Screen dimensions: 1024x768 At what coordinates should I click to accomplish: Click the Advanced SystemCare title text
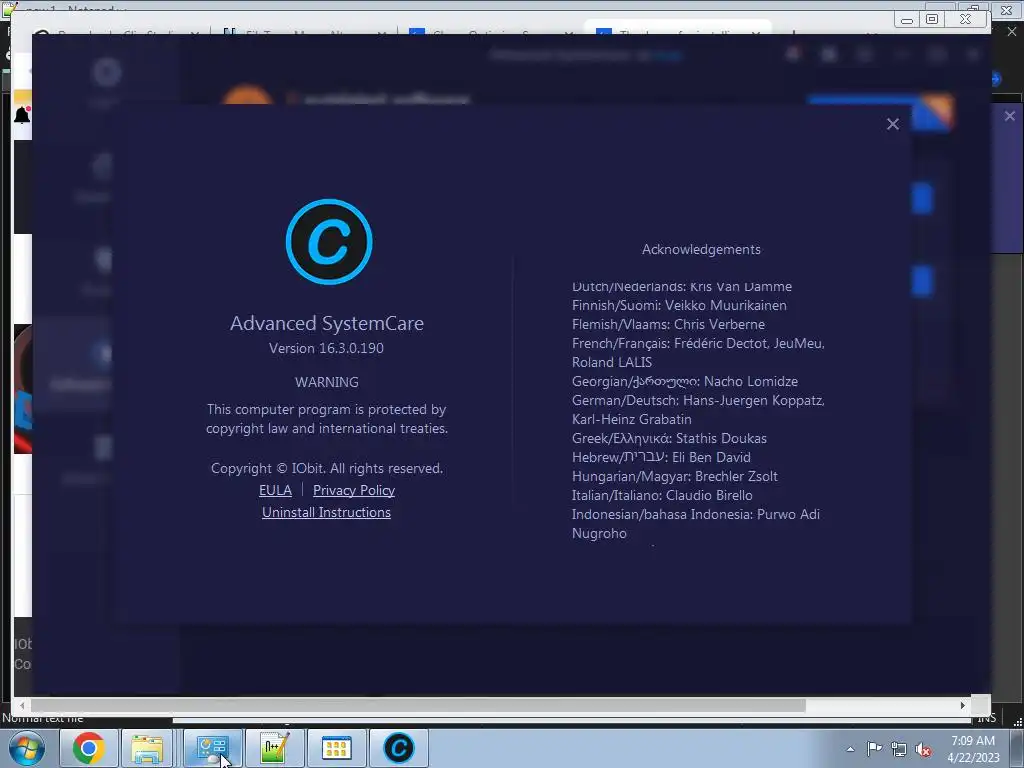(327, 323)
